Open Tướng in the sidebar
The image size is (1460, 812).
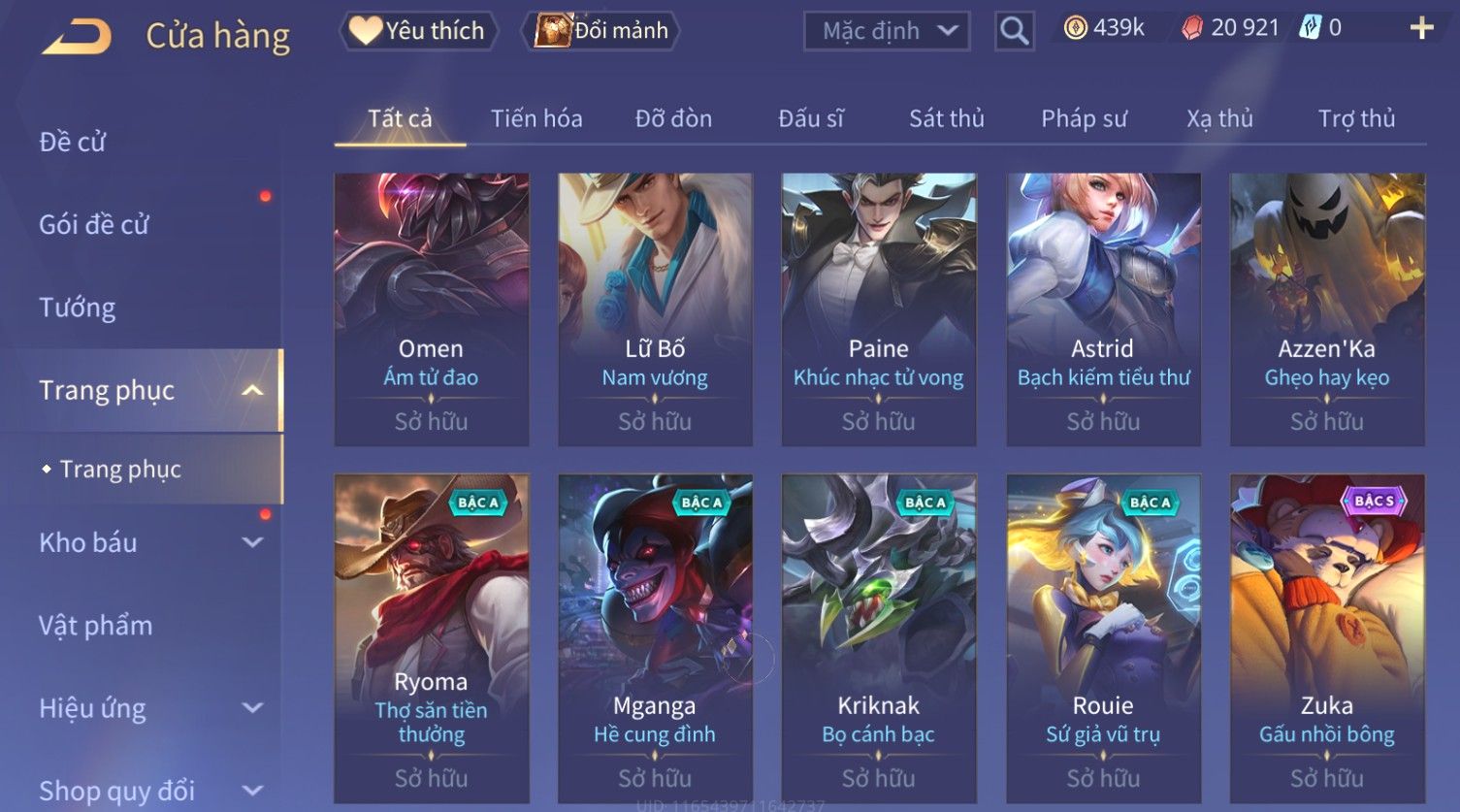tap(78, 308)
